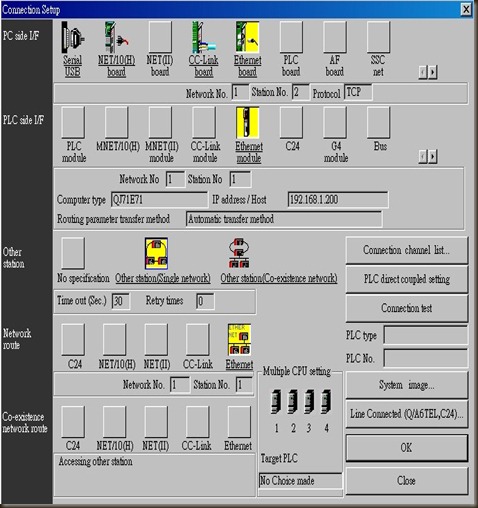Viewport: 478px width, 508px height.
Task: Select CPU number 3 in Multiple CPU setting
Action: point(309,401)
